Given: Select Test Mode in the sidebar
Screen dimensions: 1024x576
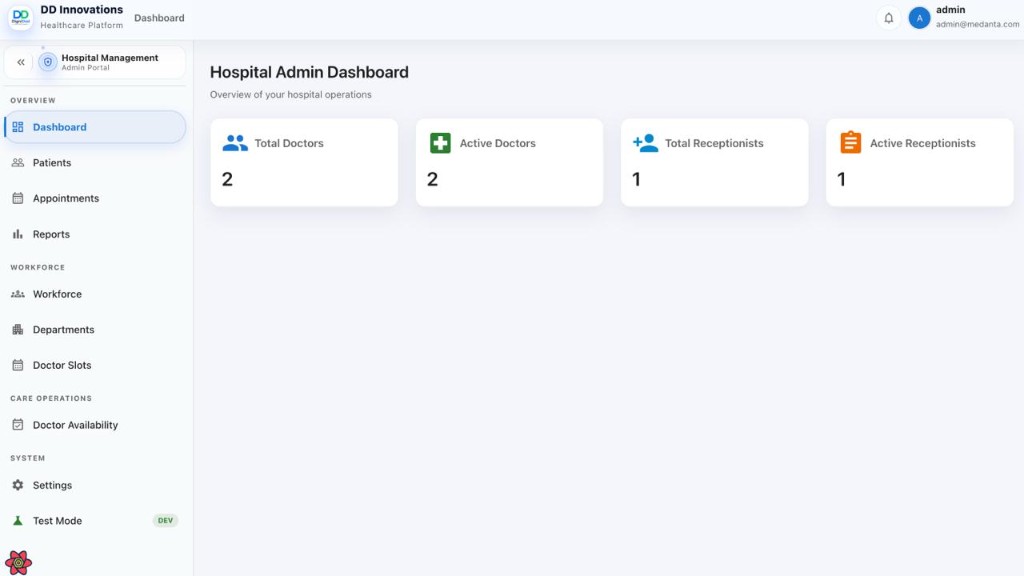Looking at the screenshot, I should tap(95, 520).
